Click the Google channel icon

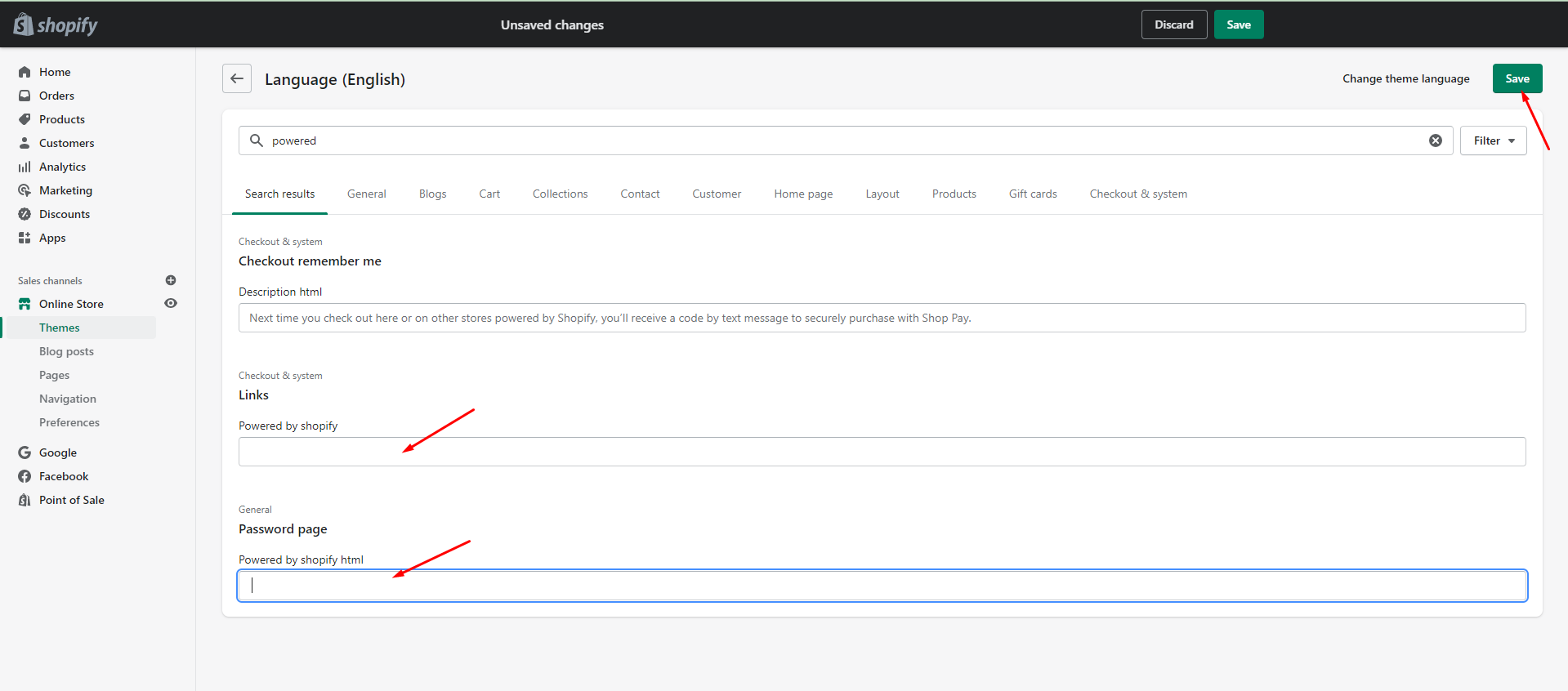(25, 452)
